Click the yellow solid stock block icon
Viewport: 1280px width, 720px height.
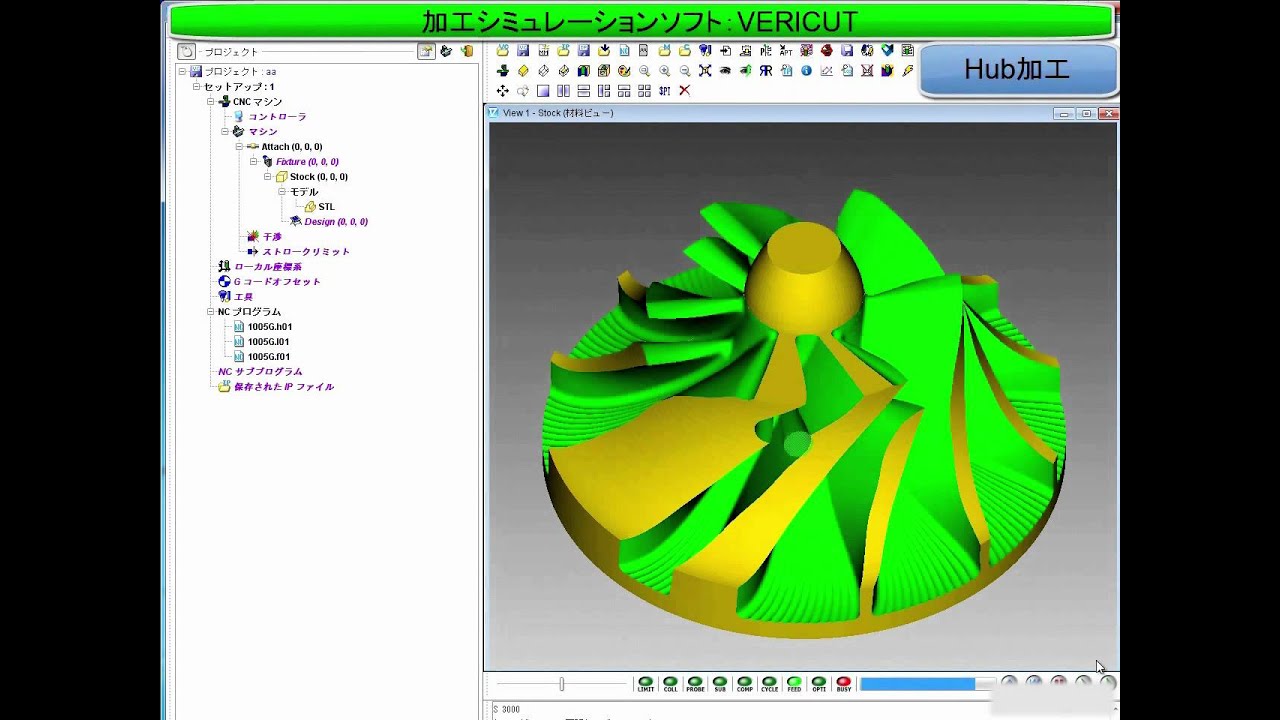523,71
